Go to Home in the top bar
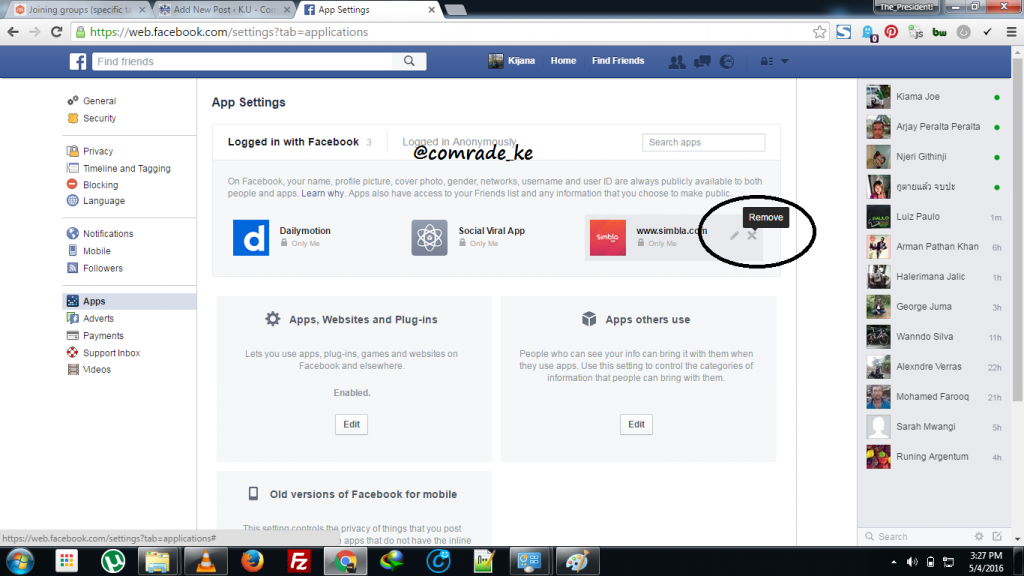Screen dimensions: 1024x576 click(563, 61)
